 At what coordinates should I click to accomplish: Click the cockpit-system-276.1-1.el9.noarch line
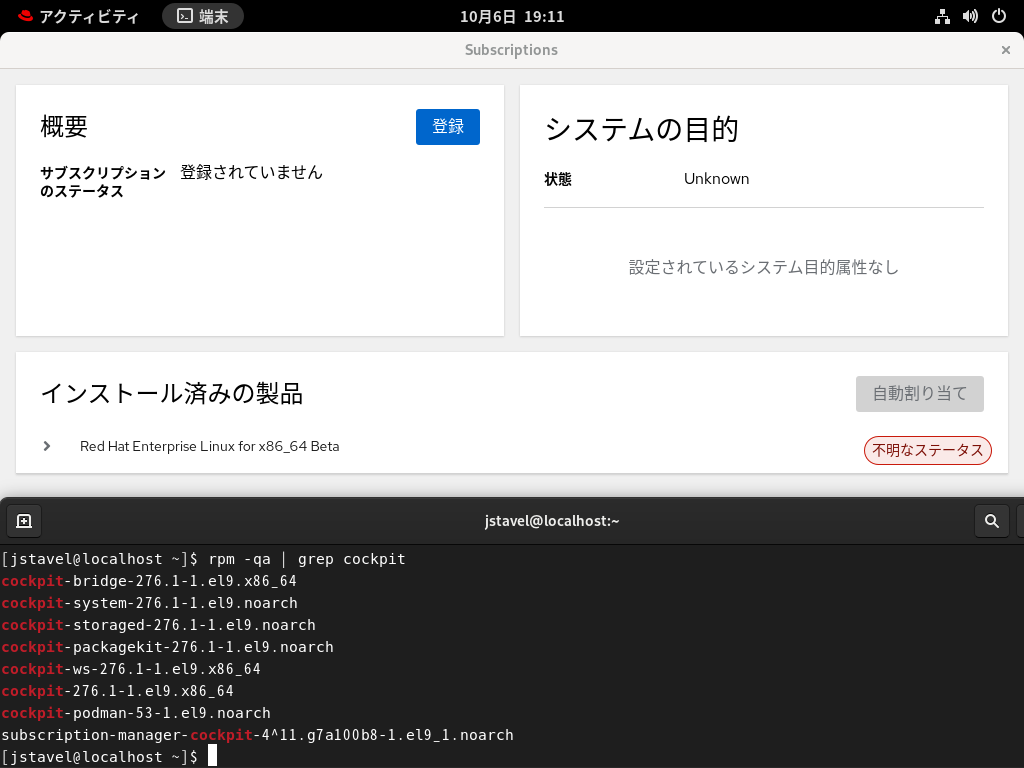(x=150, y=603)
